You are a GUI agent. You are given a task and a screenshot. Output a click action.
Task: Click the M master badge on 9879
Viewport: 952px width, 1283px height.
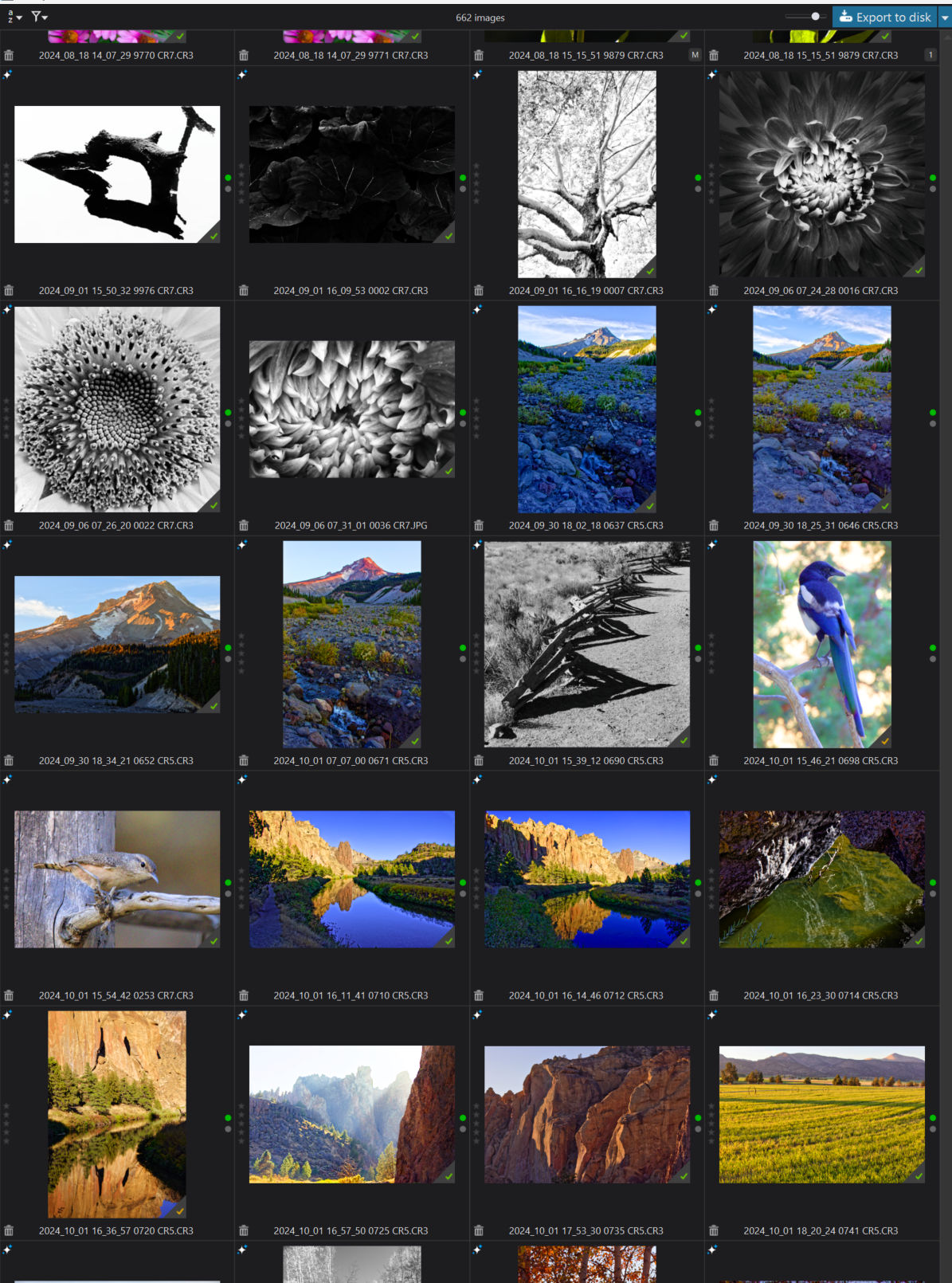tap(695, 55)
